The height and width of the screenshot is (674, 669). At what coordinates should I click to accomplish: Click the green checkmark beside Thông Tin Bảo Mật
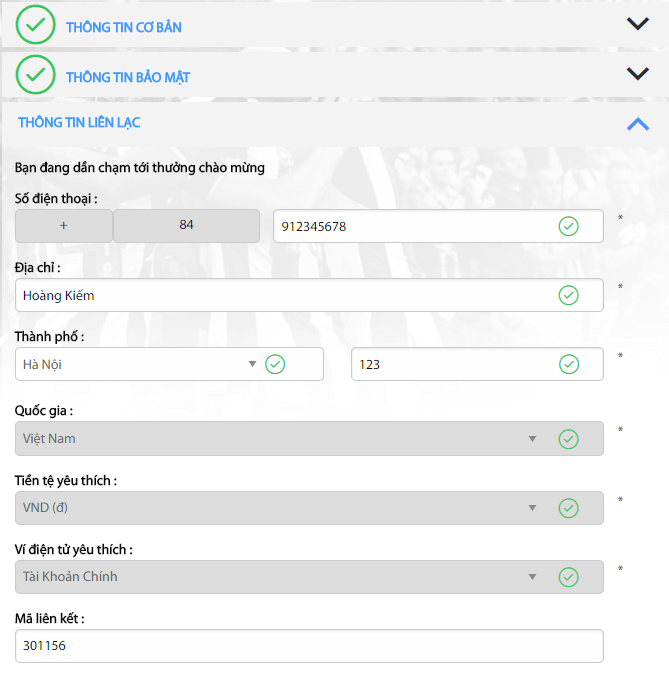pyautogui.click(x=35, y=75)
